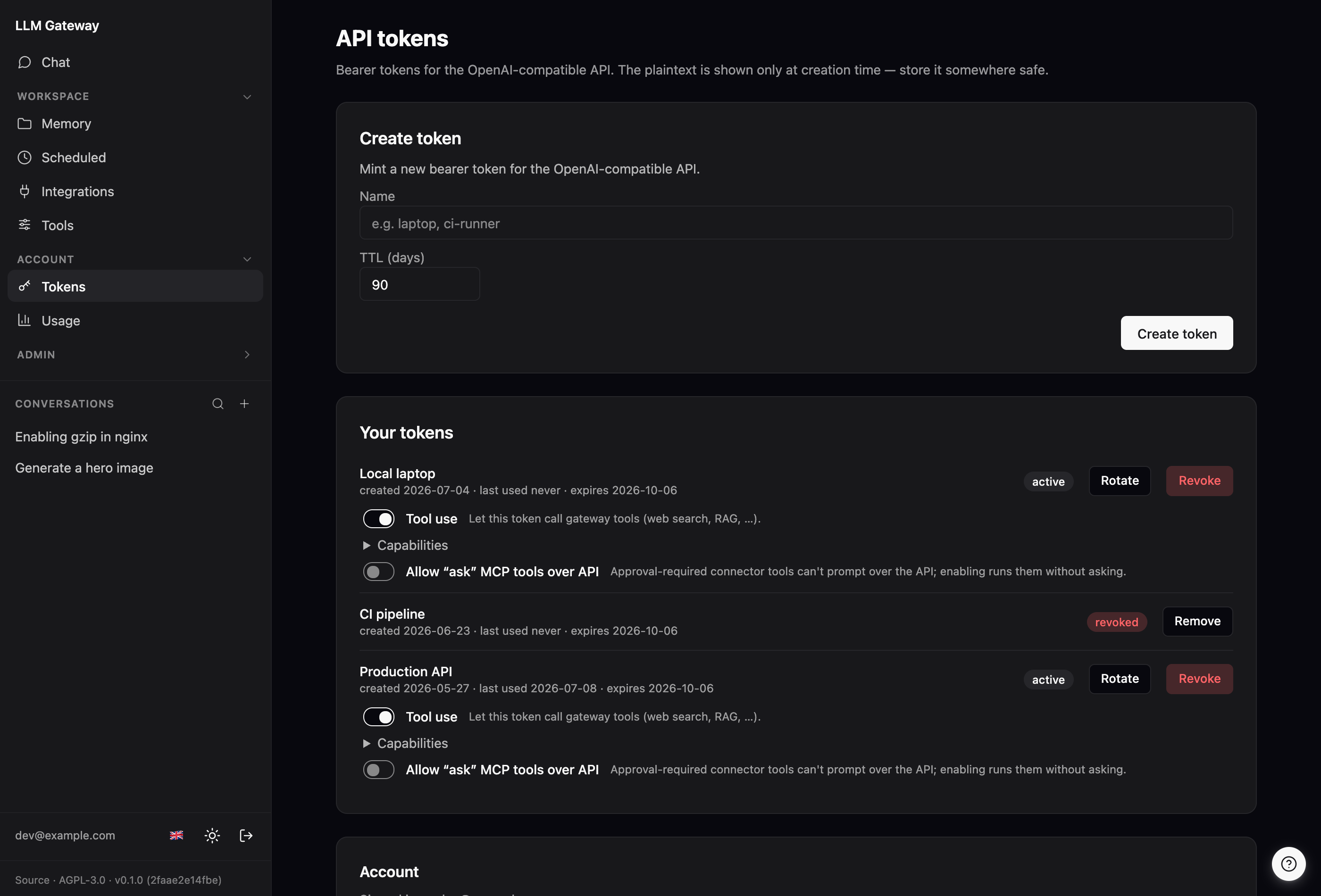This screenshot has width=1321, height=896.
Task: Sign out using the logout icon
Action: [x=246, y=835]
